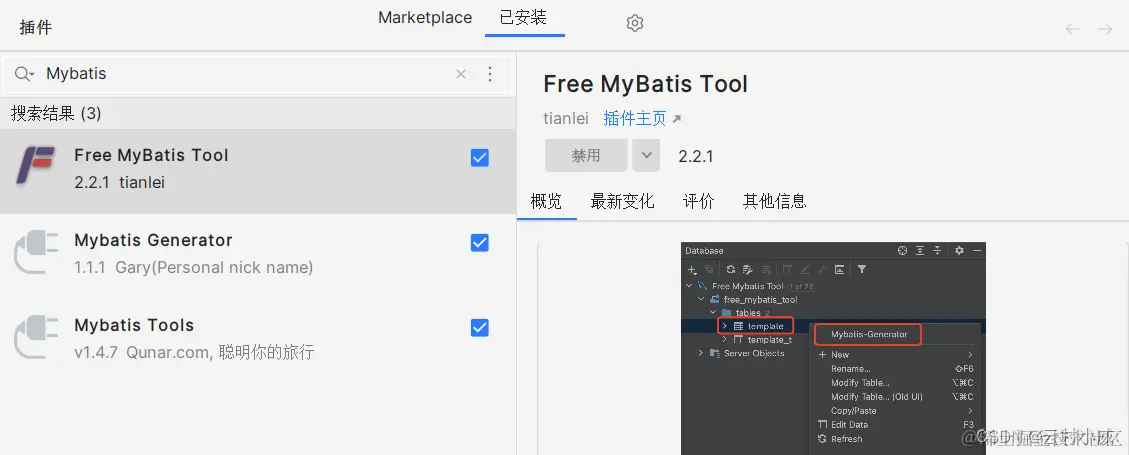Disable the Free MyBatis Tool checkbox

(x=480, y=158)
